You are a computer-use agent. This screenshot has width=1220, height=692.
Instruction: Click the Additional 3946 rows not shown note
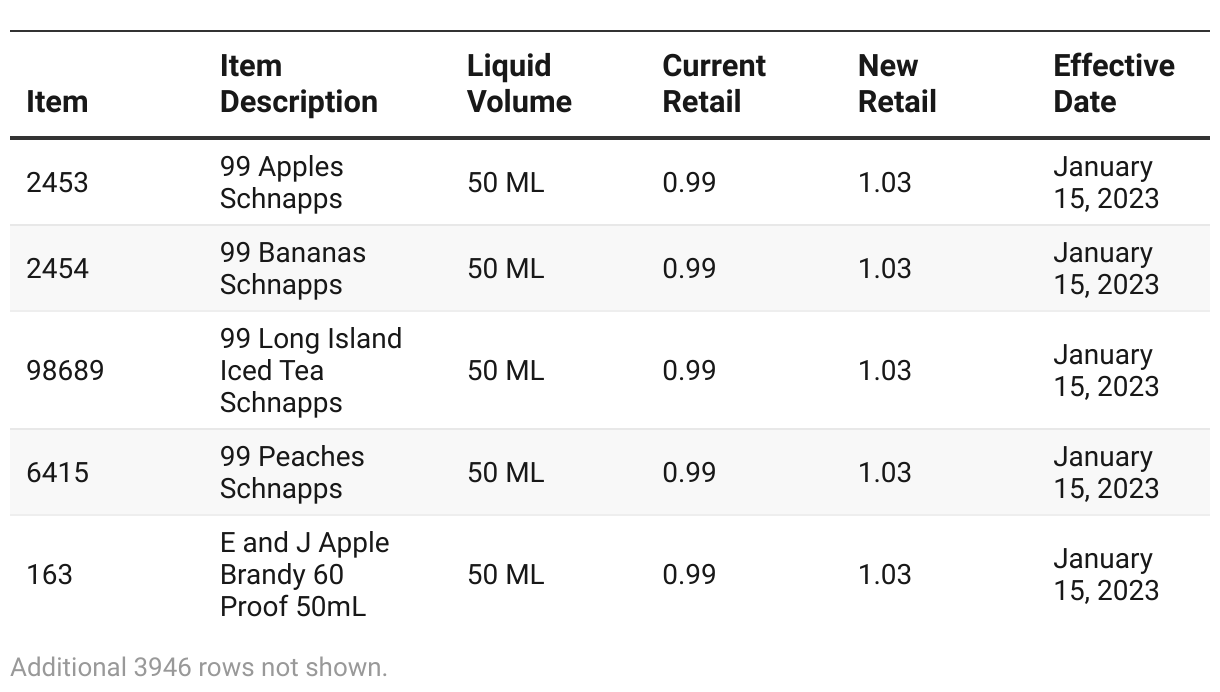[199, 667]
